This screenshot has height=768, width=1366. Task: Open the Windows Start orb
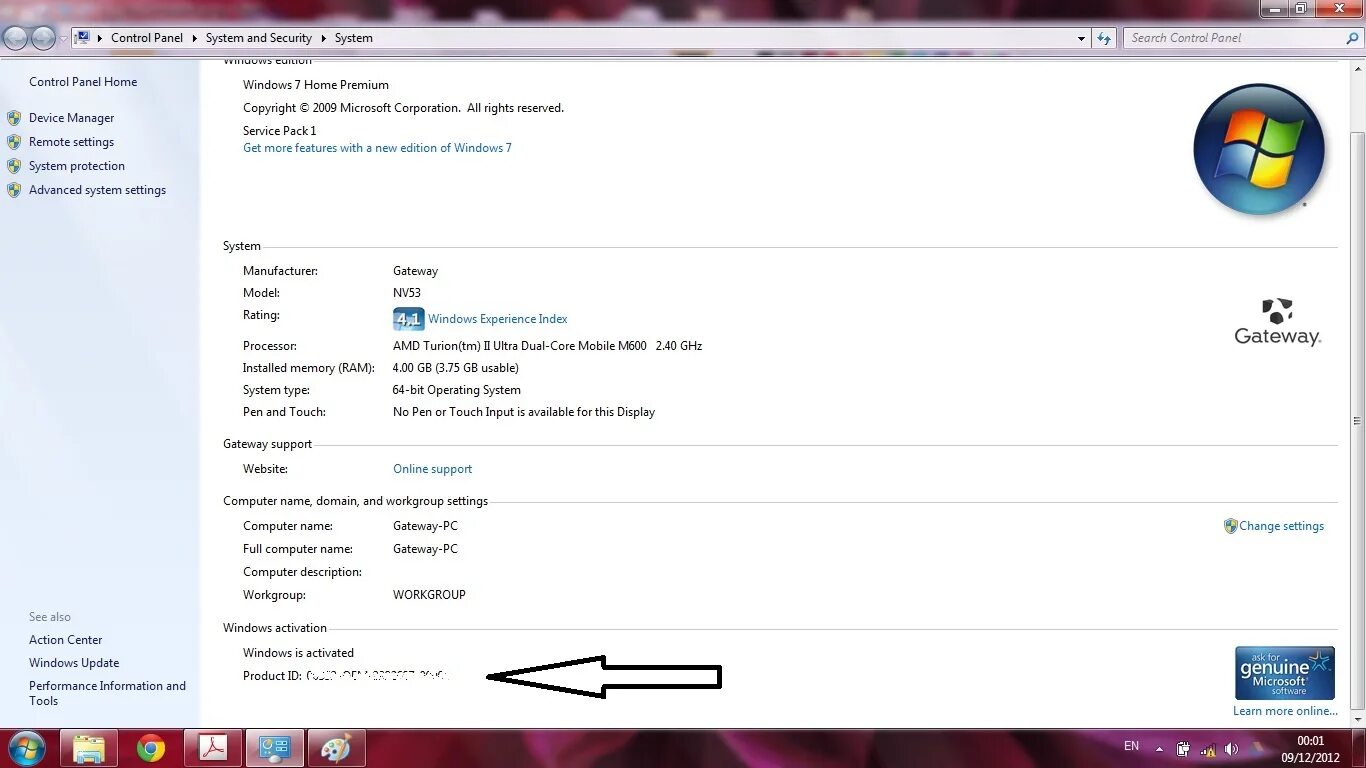[25, 748]
